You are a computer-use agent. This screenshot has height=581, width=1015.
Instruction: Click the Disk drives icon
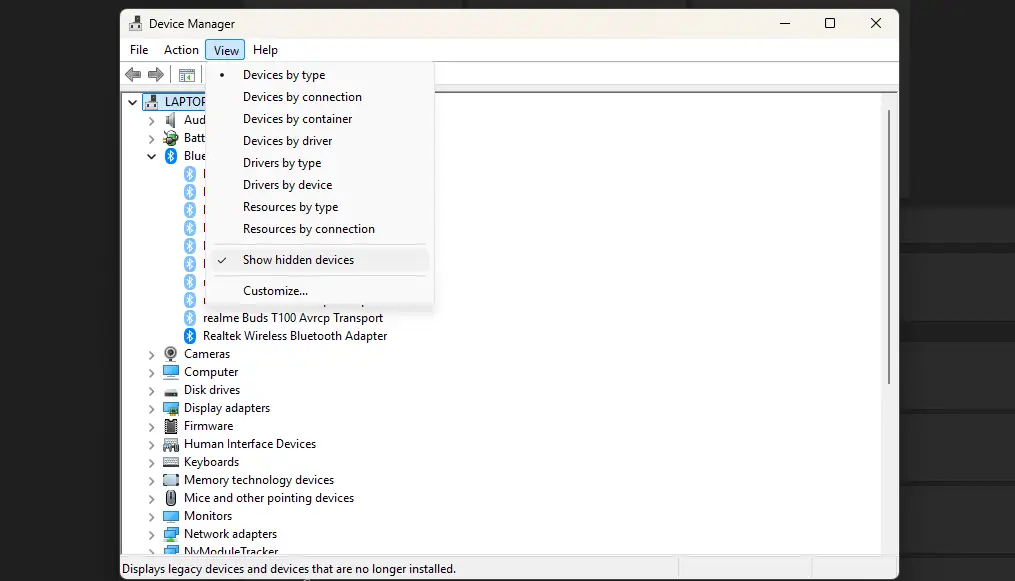coord(169,390)
